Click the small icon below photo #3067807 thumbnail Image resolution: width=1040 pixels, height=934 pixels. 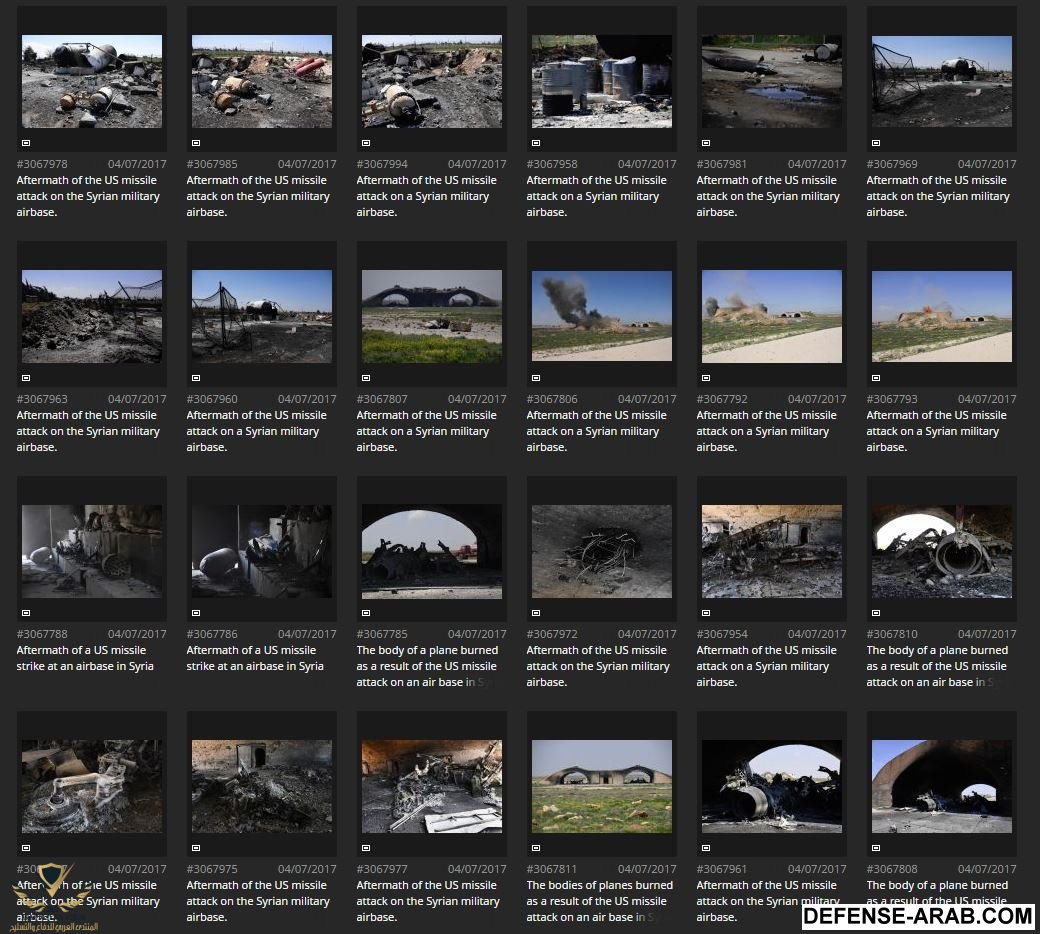coord(366,378)
